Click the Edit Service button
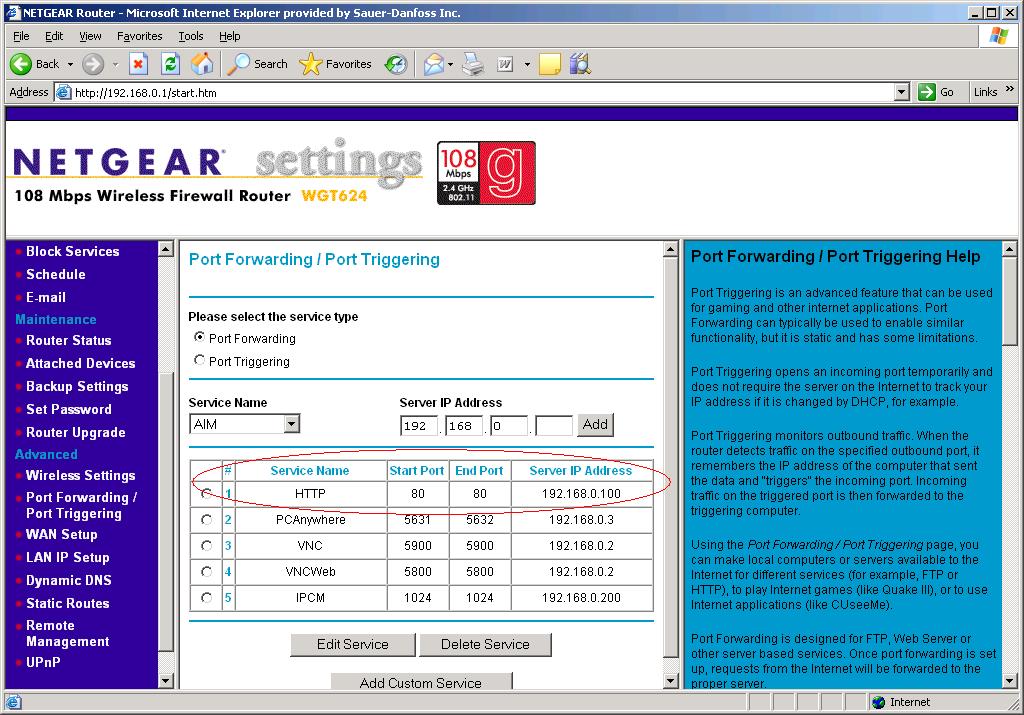This screenshot has width=1024, height=715. 353,644
